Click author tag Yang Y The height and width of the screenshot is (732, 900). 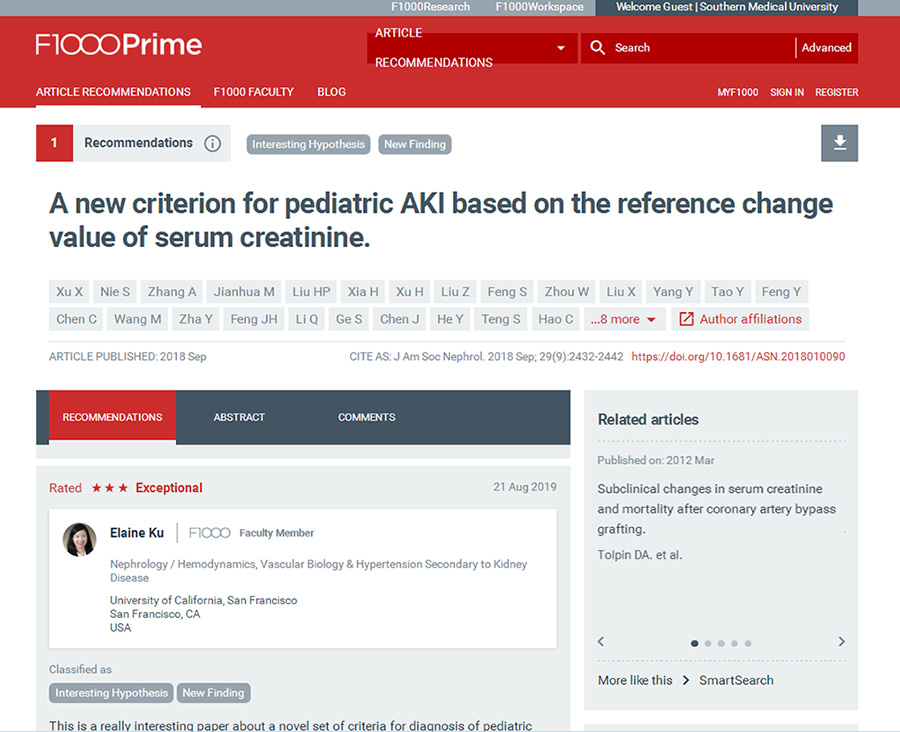673,292
